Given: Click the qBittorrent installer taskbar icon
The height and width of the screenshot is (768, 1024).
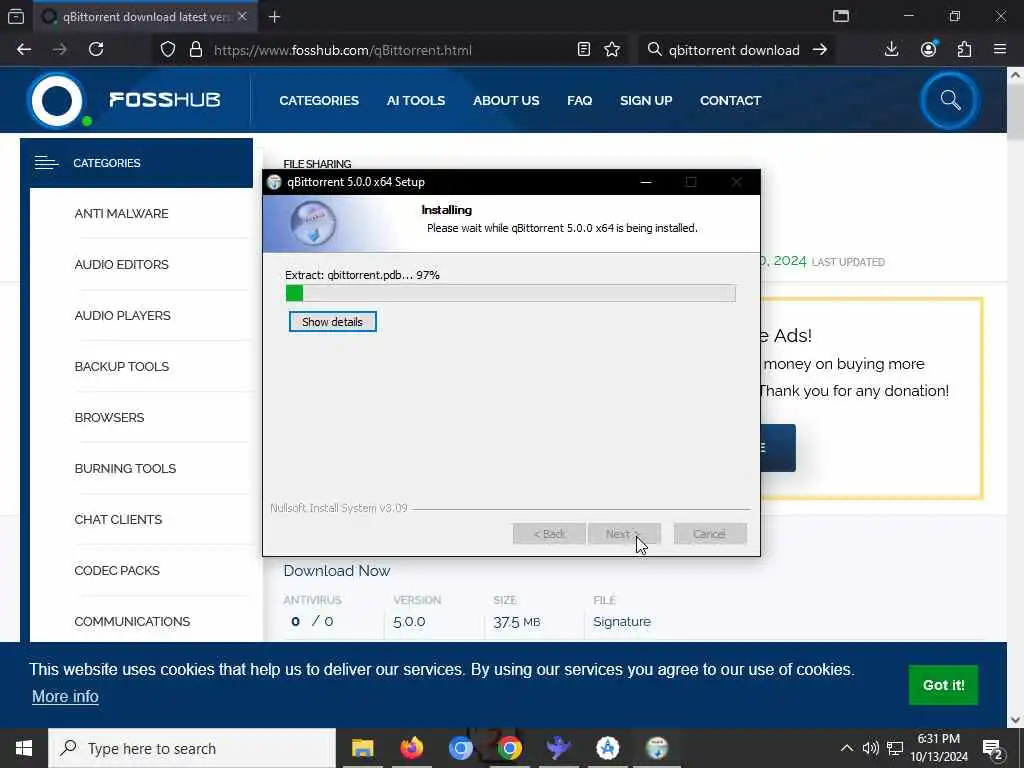Looking at the screenshot, I should tap(657, 748).
